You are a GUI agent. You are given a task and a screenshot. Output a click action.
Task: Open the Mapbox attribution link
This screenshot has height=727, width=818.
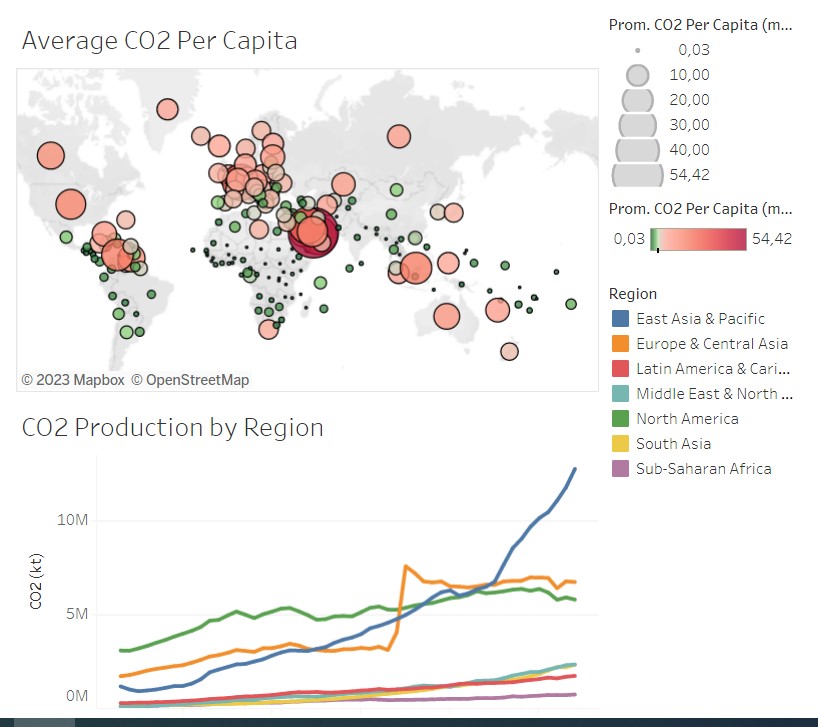pyautogui.click(x=73, y=380)
